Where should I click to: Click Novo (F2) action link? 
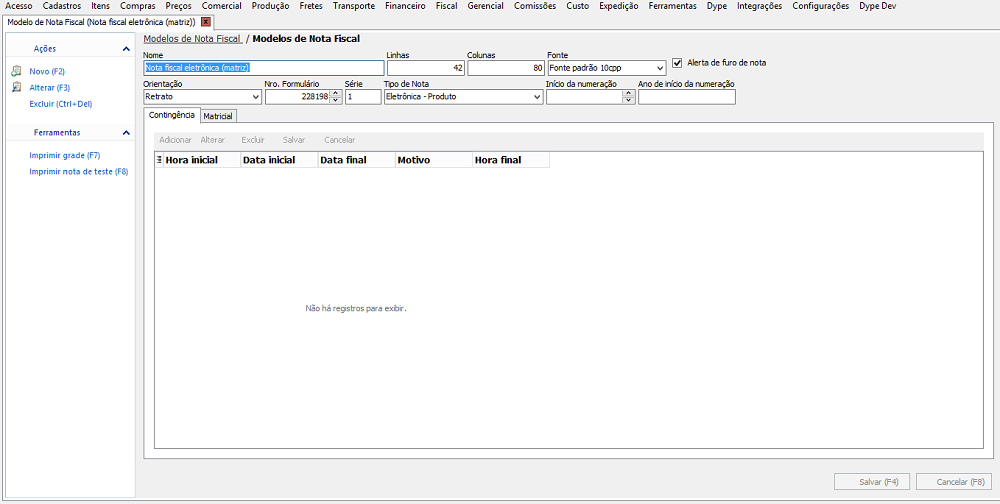(47, 71)
